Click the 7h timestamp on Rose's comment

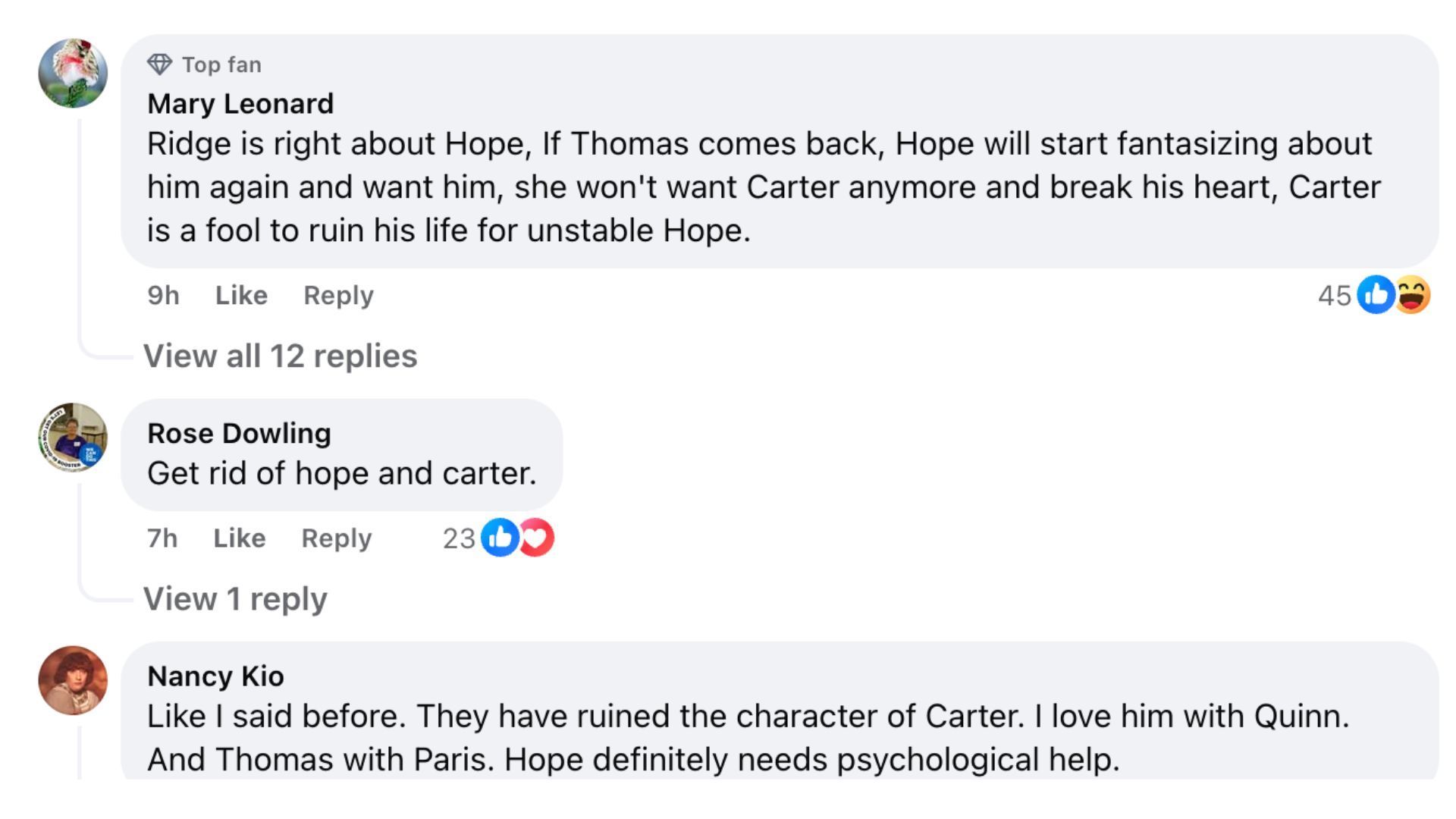point(162,538)
